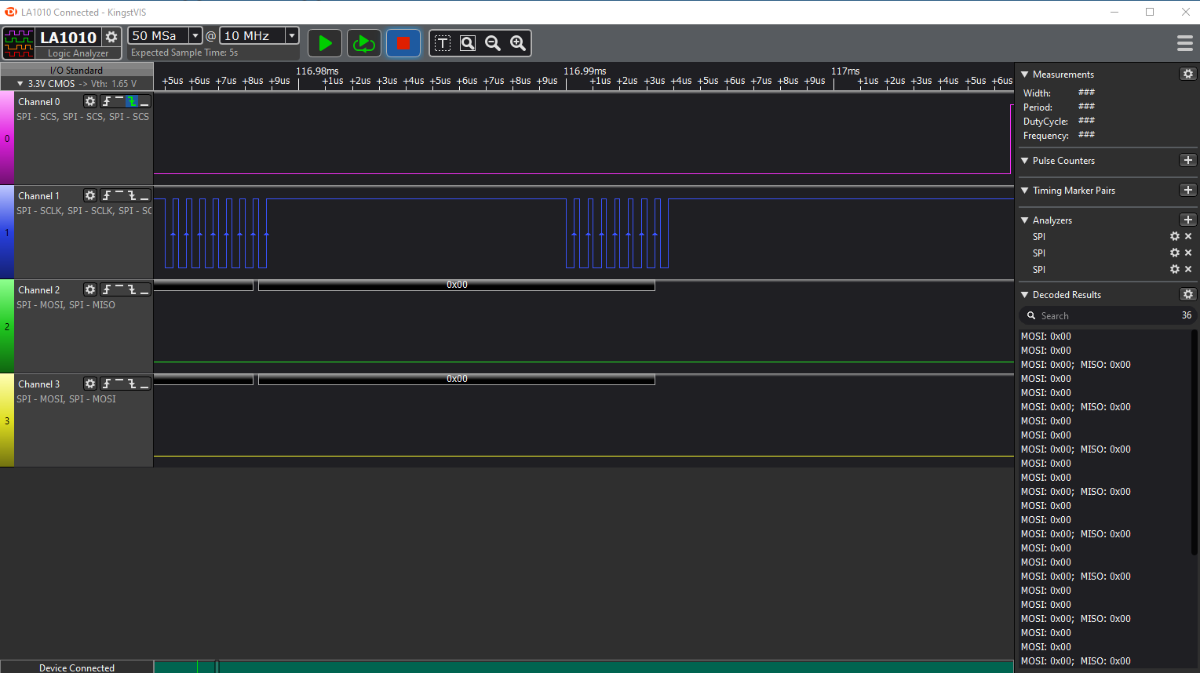Image resolution: width=1200 pixels, height=673 pixels.
Task: Open the hamburger main menu
Action: [x=1185, y=43]
